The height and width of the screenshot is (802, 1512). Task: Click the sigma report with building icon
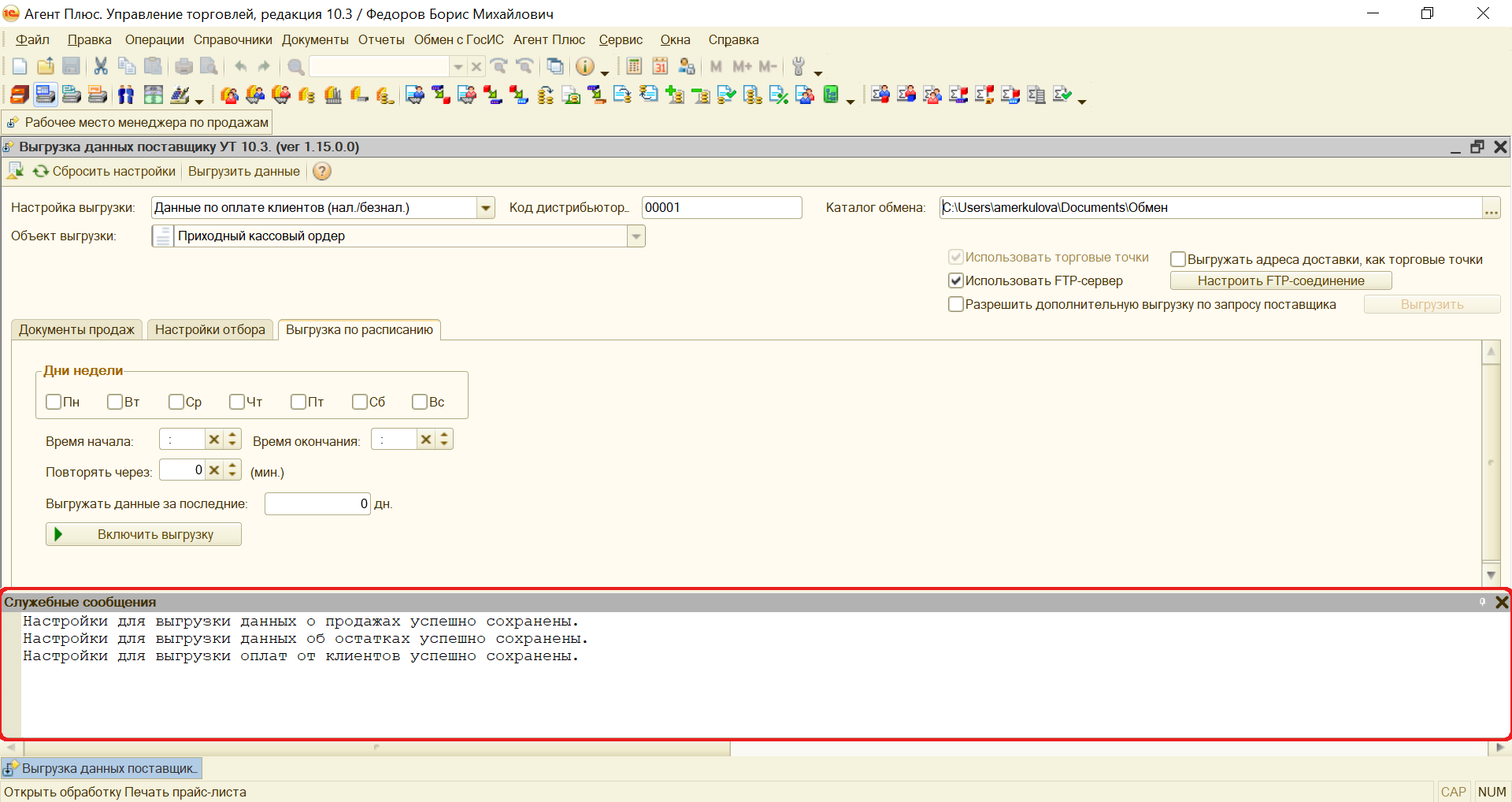point(1036,95)
